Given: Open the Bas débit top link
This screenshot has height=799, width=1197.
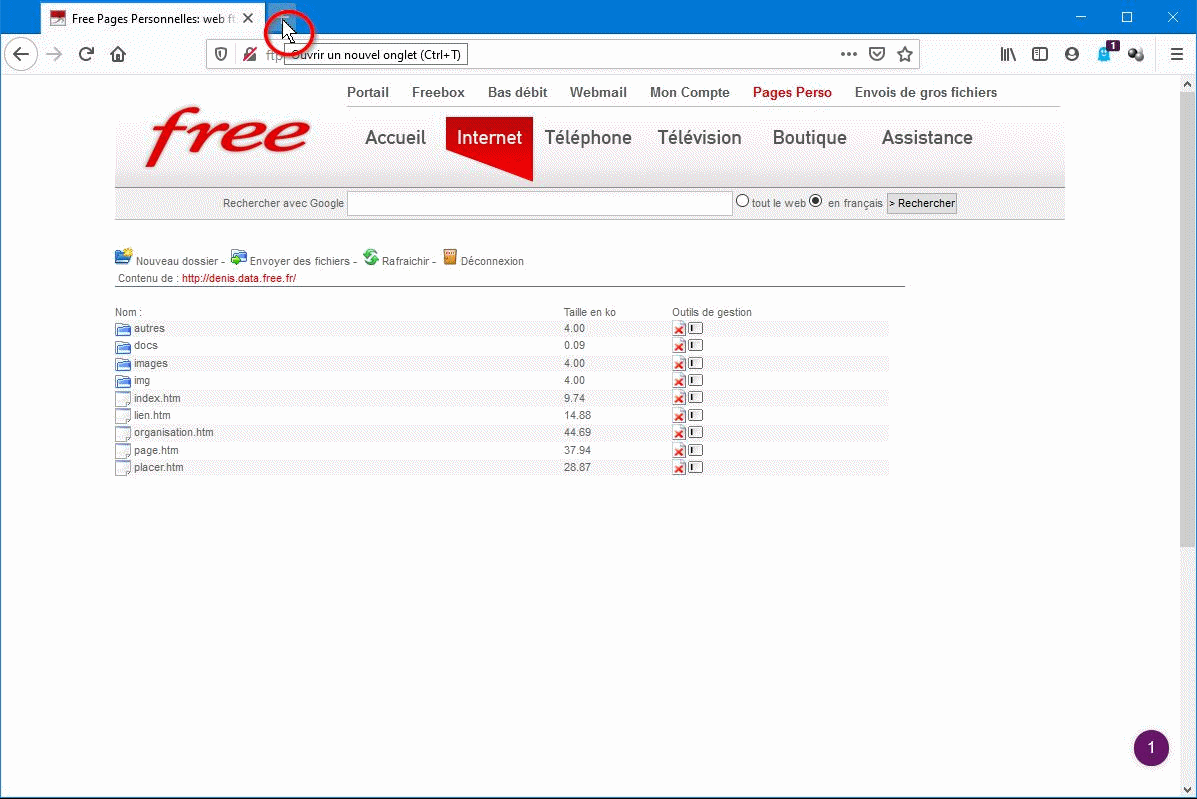Looking at the screenshot, I should [x=518, y=92].
